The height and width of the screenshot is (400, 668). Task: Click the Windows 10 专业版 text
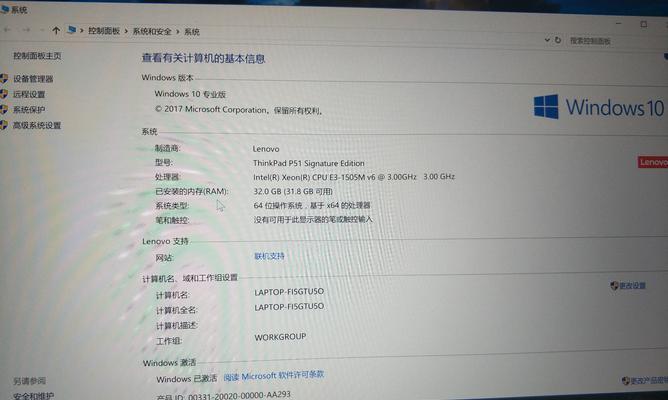click(x=190, y=94)
